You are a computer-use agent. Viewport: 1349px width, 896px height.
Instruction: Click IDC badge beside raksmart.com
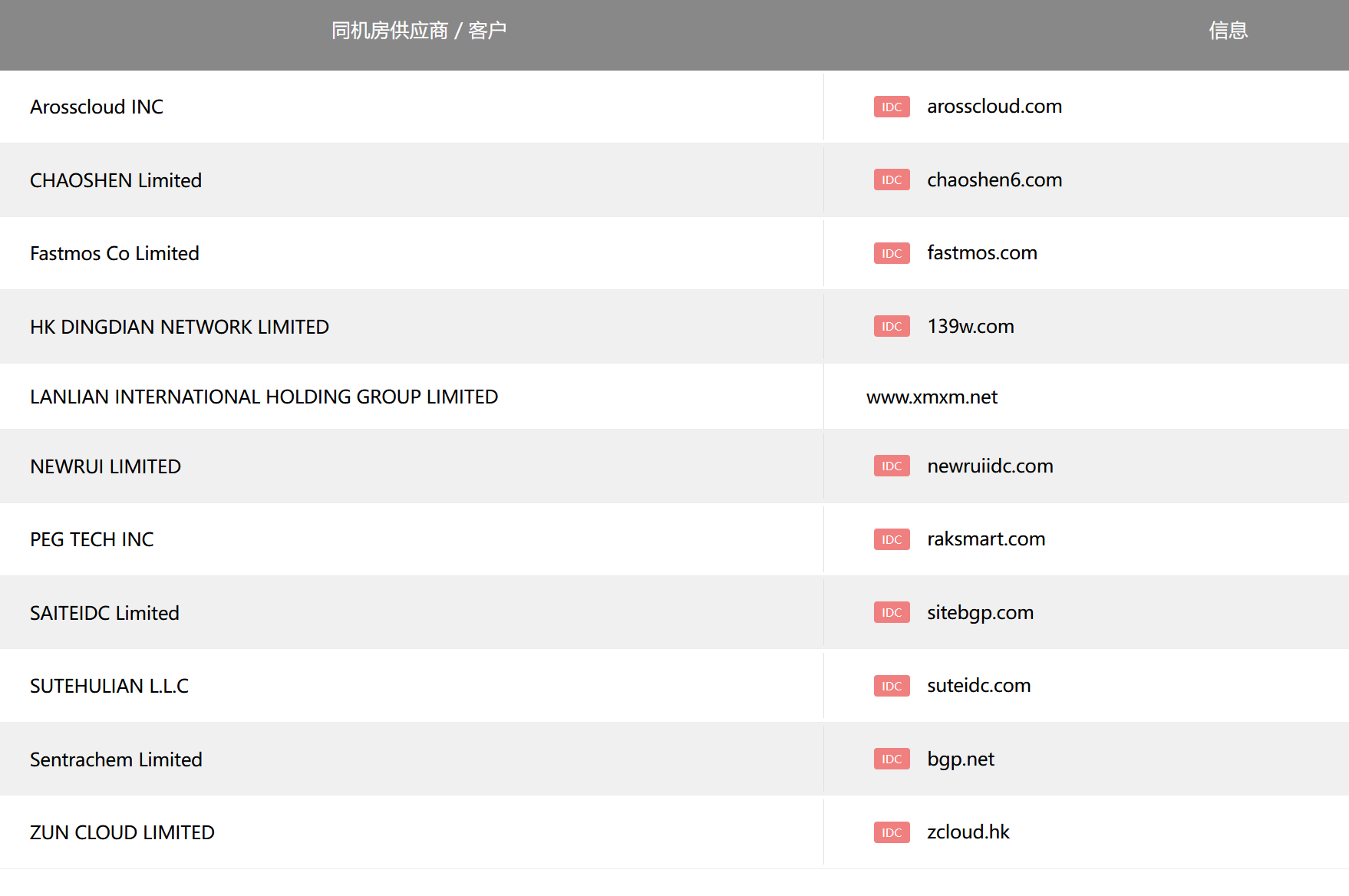pos(892,539)
